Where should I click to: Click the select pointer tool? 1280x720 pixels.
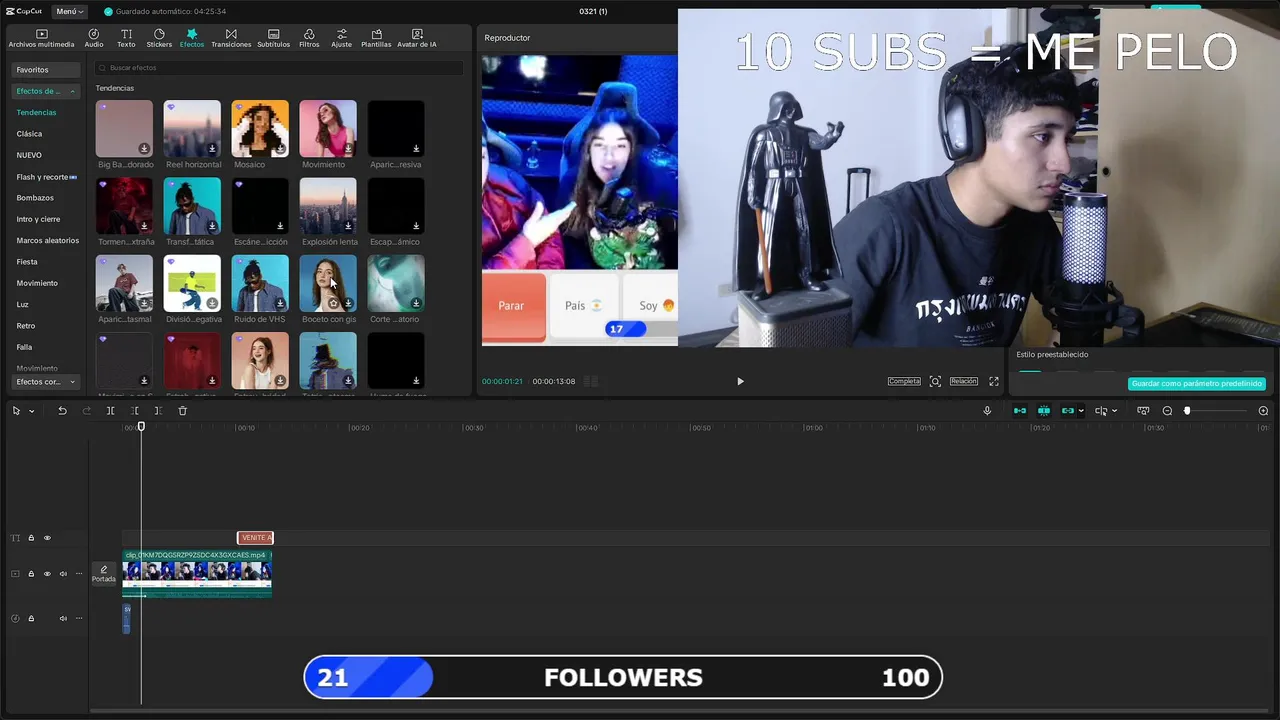click(x=16, y=411)
